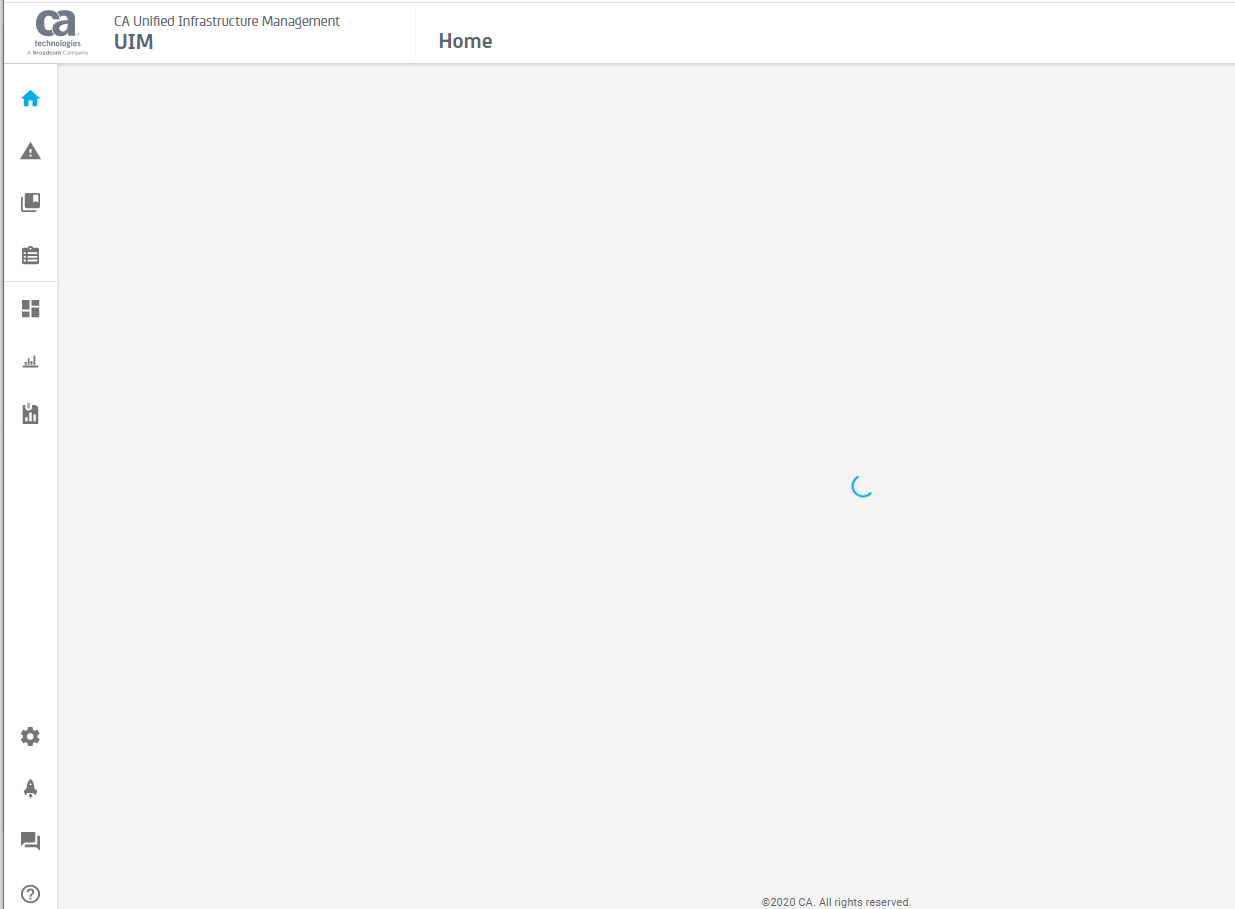Click the sidebar divider below Inventory icon

coord(30,282)
